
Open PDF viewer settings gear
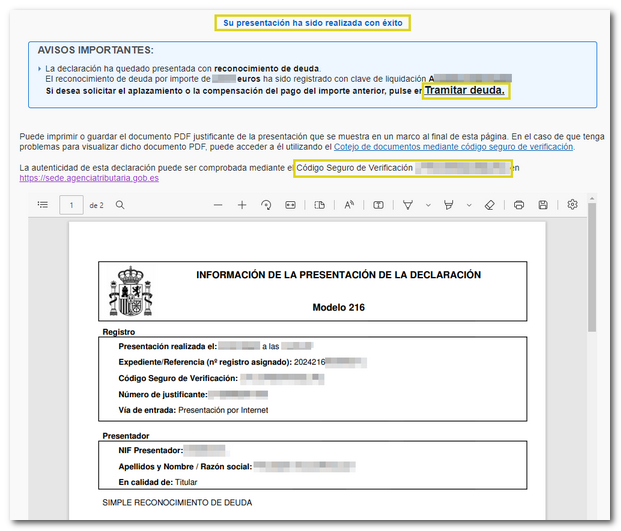pyautogui.click(x=572, y=205)
